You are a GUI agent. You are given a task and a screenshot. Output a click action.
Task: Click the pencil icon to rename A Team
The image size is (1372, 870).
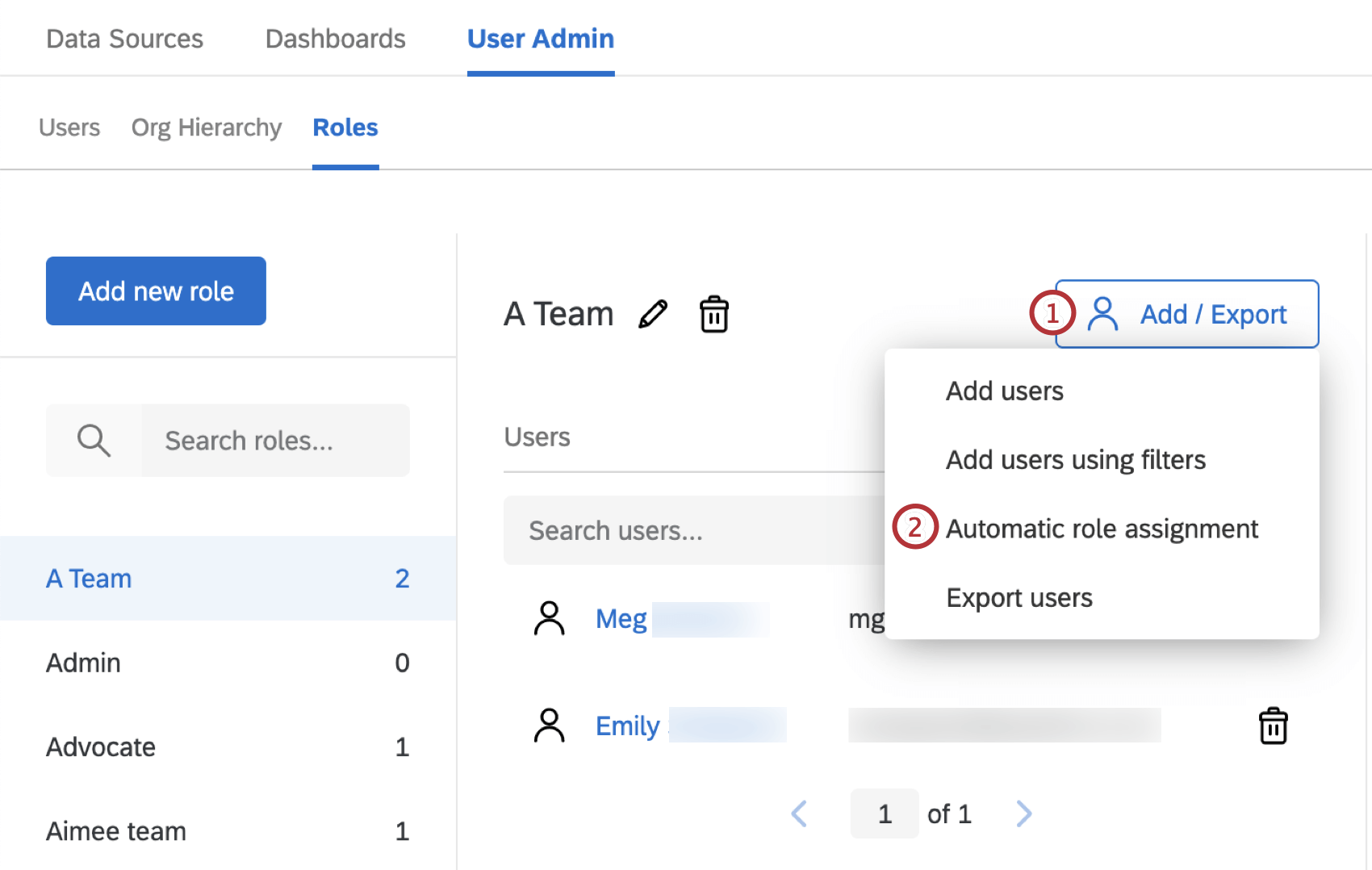[654, 315]
